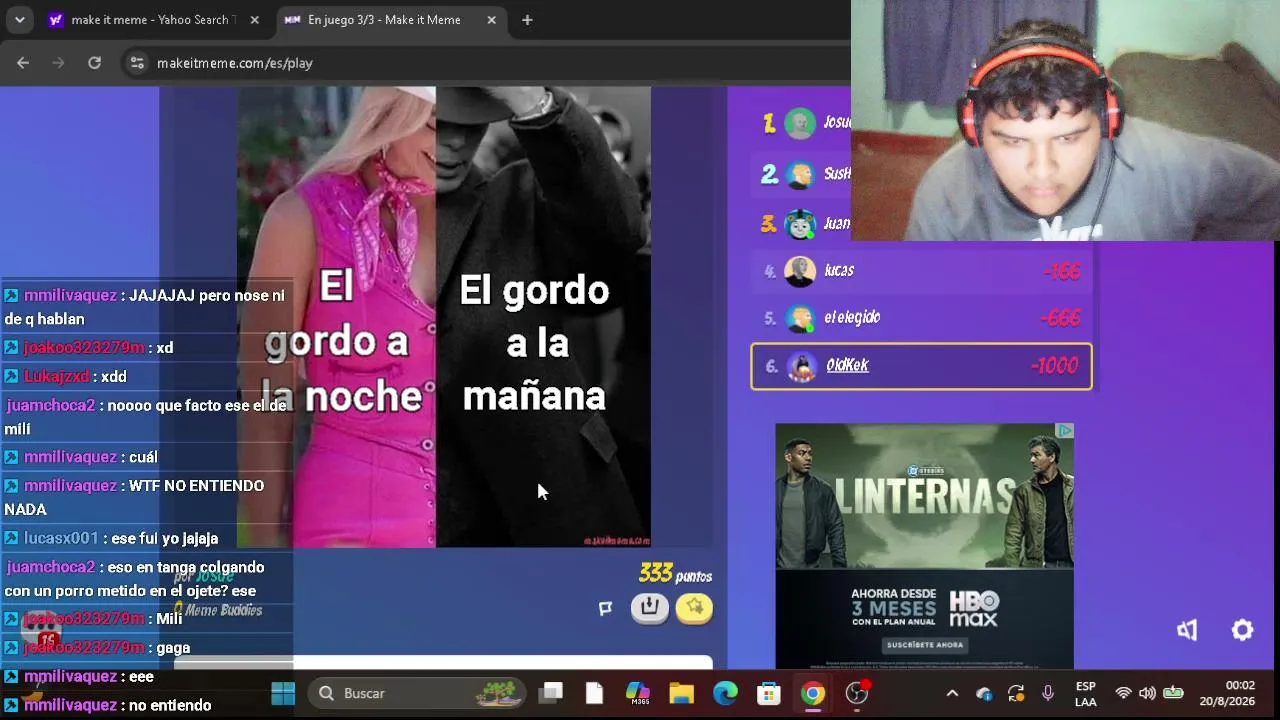Viewport: 1280px width, 720px height.
Task: Select the En juego 3/3 Make it Meme tab
Action: (390, 20)
